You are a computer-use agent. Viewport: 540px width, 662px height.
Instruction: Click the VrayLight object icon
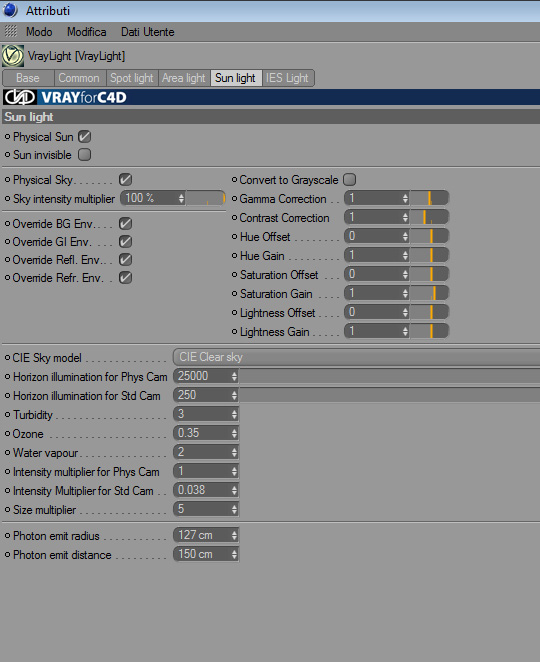[x=13, y=56]
